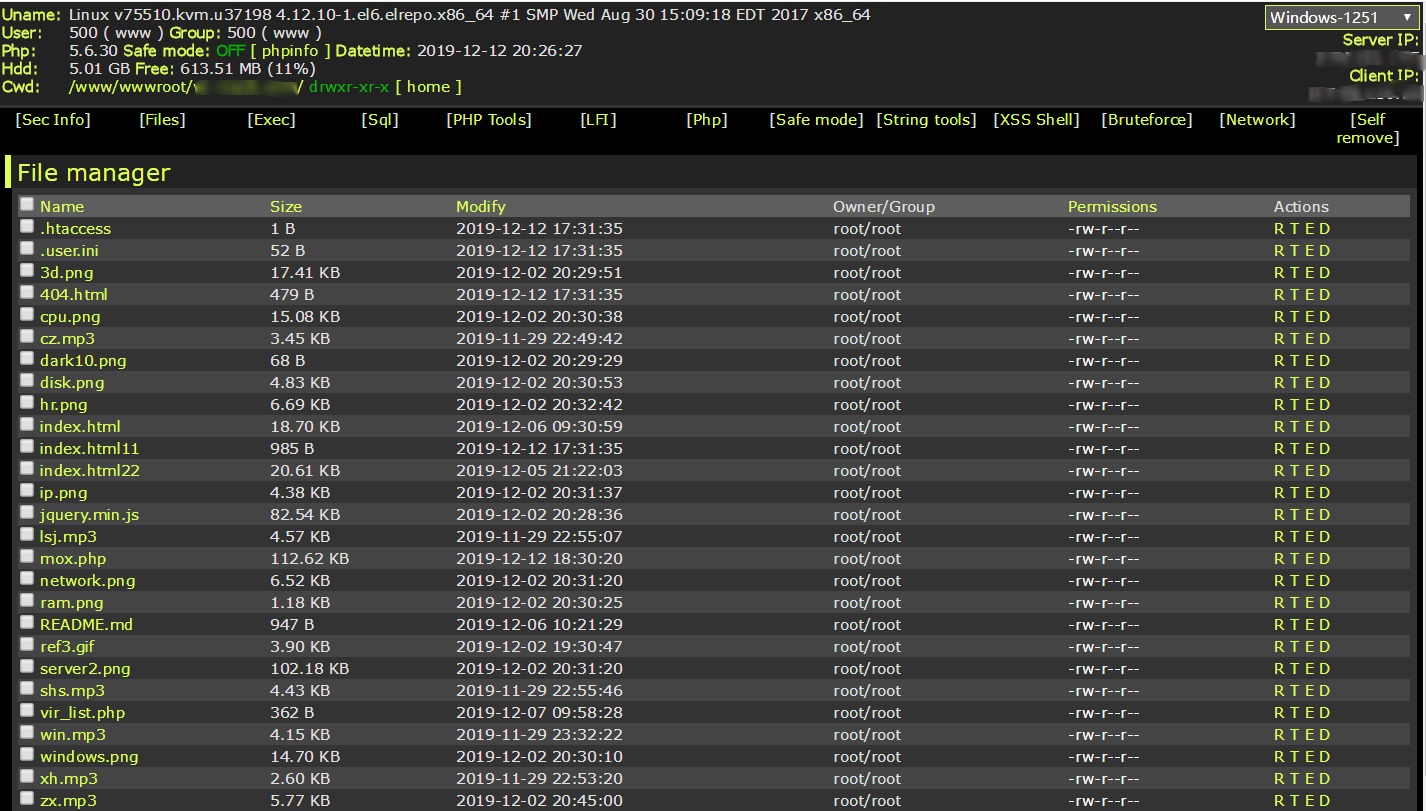Click the T action for server2.png
Screen dimensions: 1426x811
(1294, 669)
